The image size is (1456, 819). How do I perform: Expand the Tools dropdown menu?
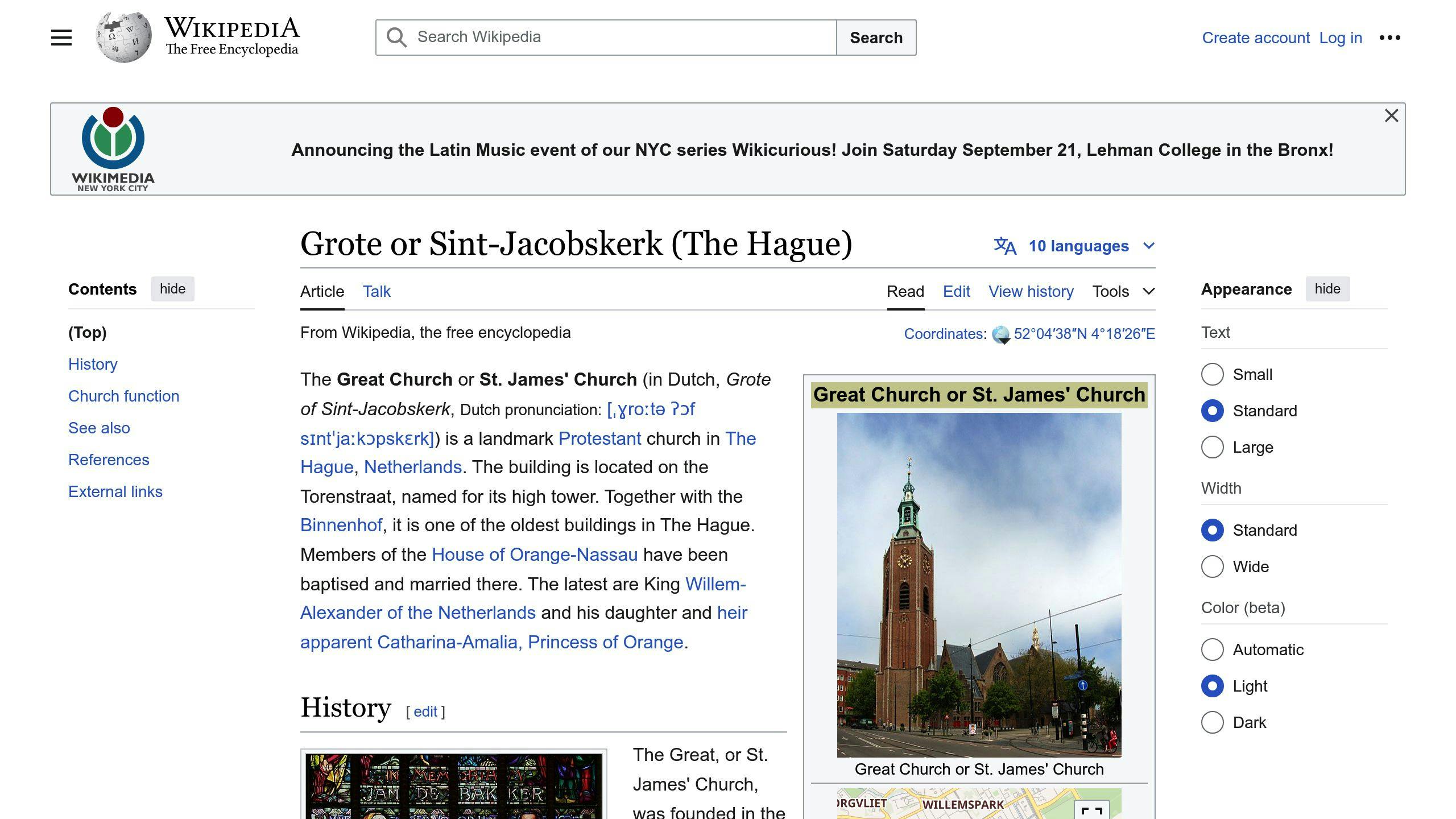click(1123, 291)
